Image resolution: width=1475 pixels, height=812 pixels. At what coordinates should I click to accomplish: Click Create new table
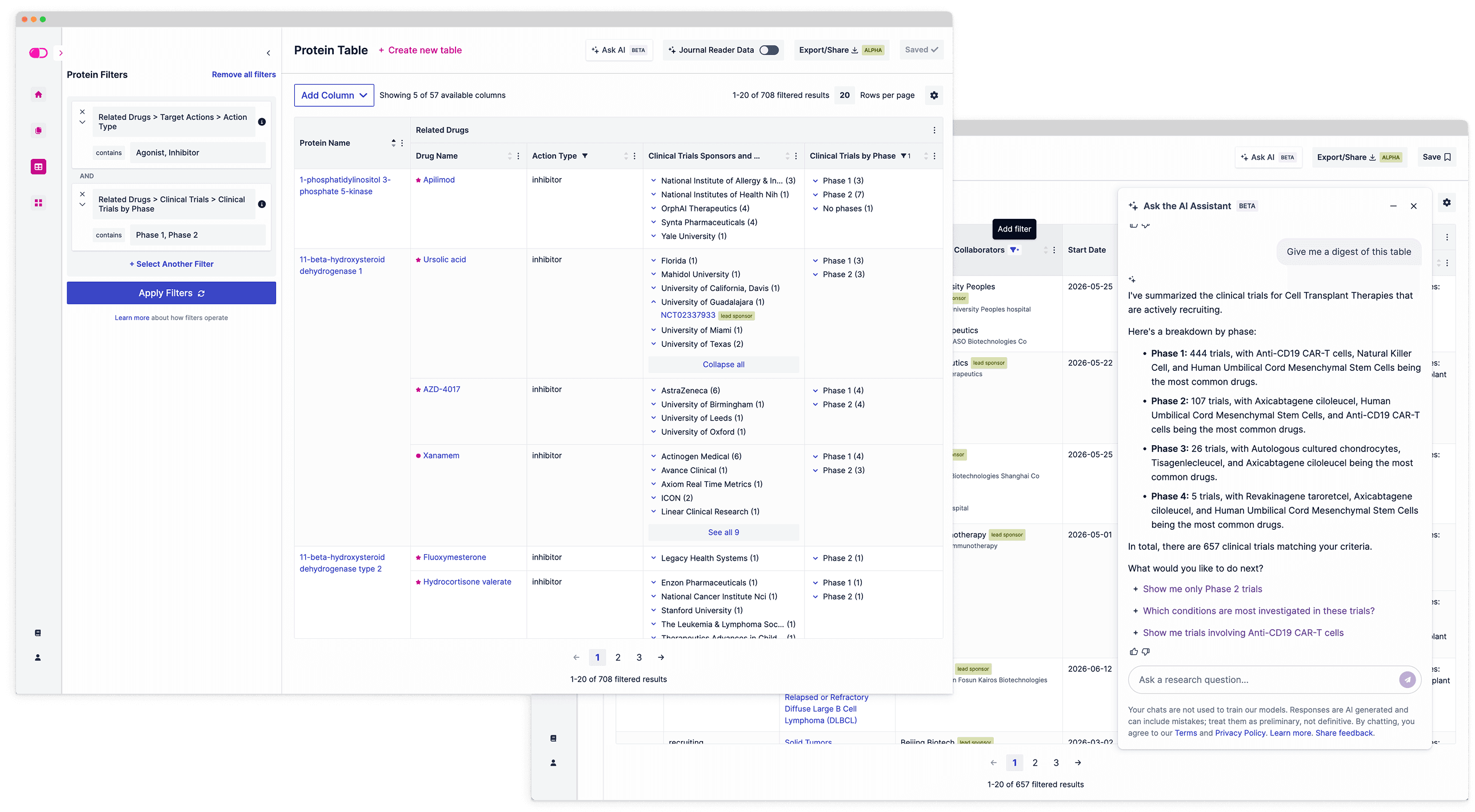tap(419, 50)
